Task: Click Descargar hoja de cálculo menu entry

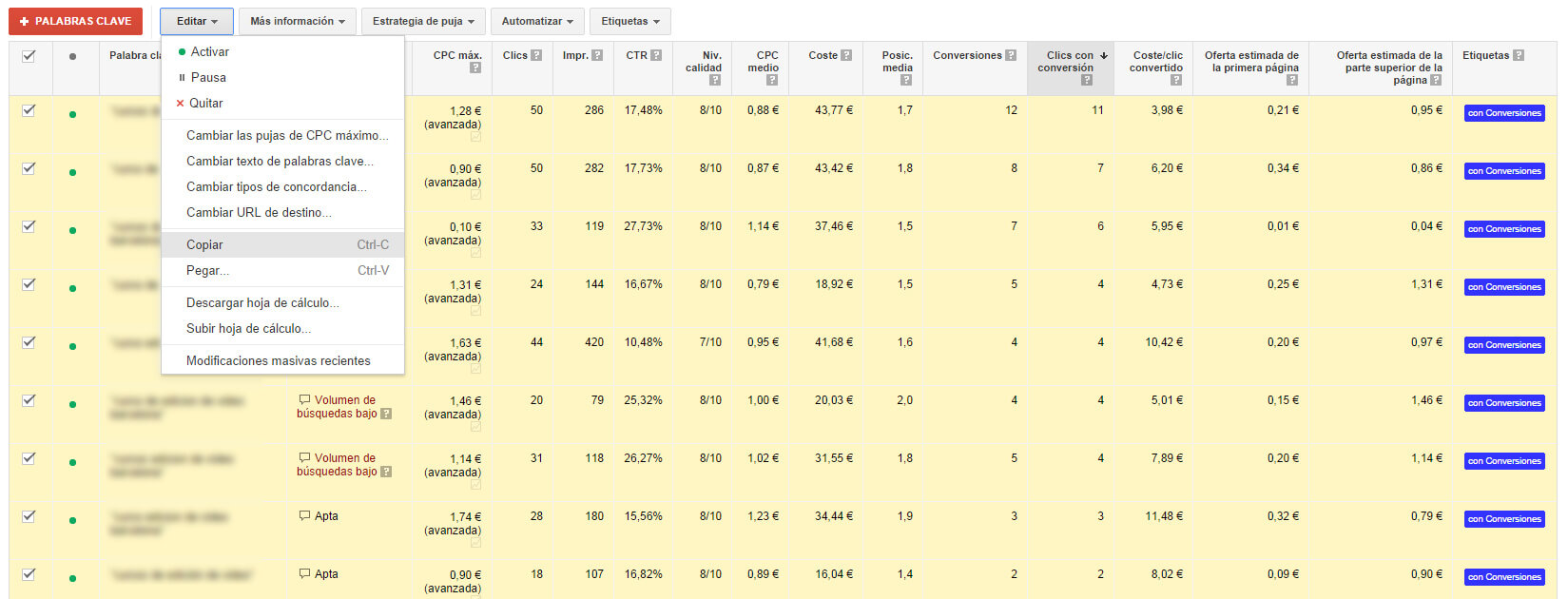Action: point(262,303)
